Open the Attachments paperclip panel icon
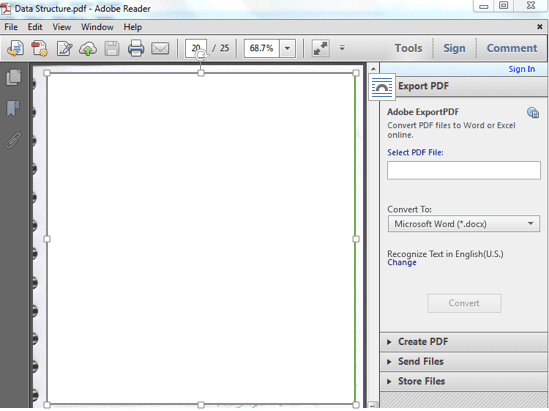 (13, 140)
